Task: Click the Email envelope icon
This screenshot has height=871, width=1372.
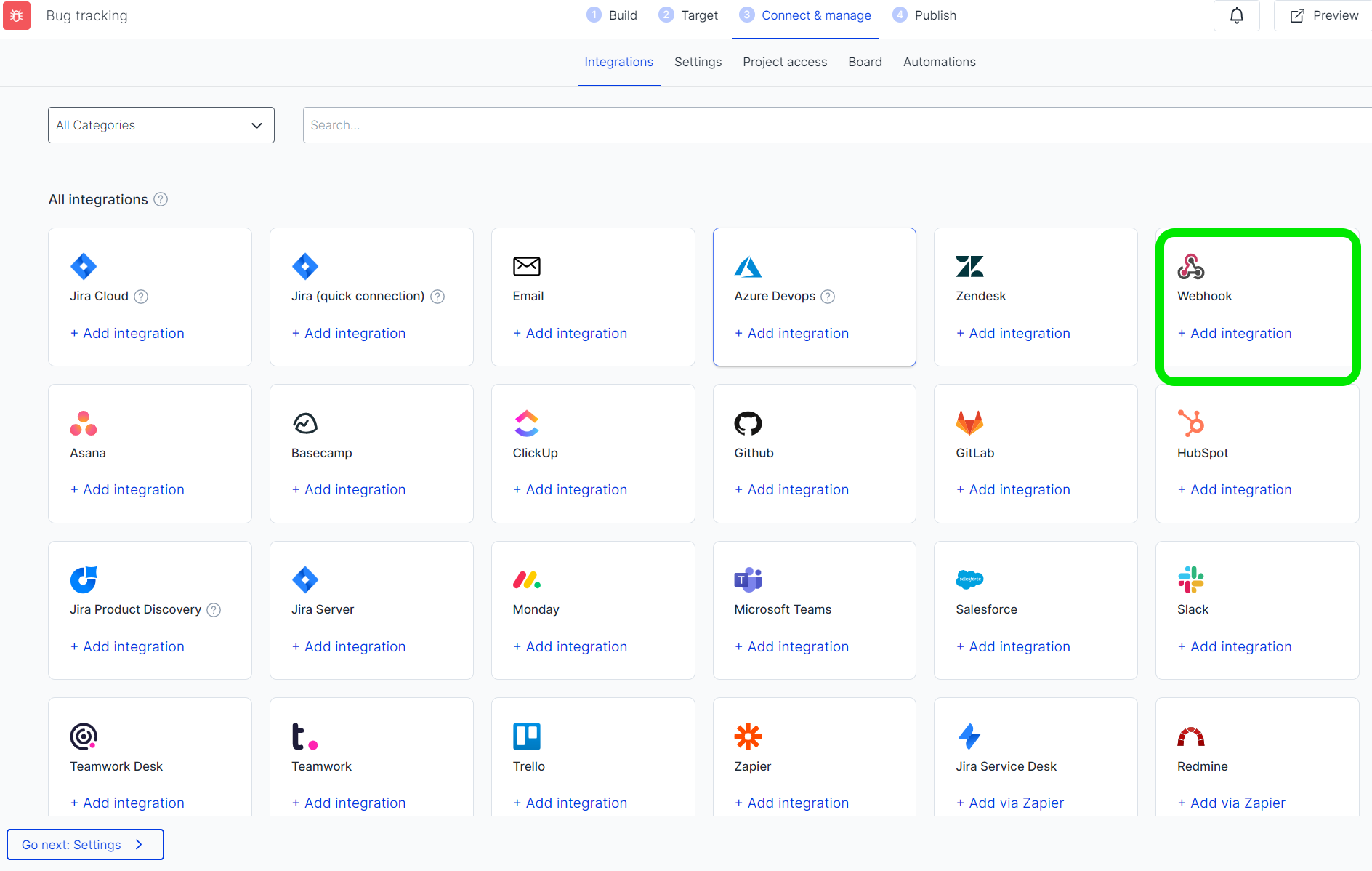Action: pos(527,267)
